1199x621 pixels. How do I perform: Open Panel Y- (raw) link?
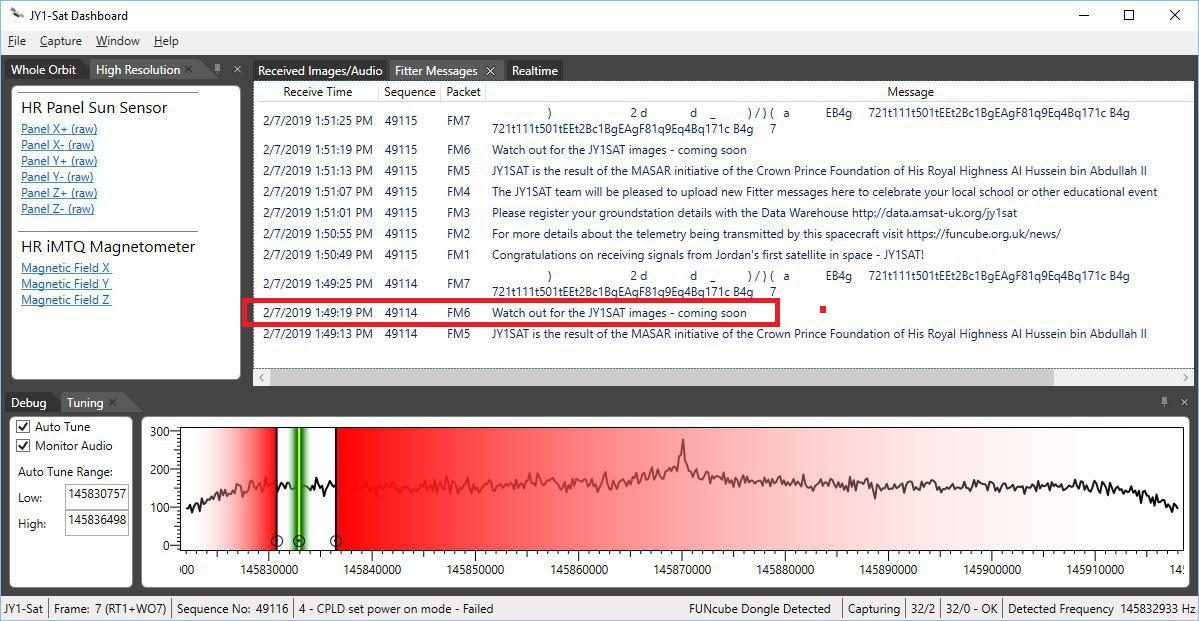click(57, 177)
